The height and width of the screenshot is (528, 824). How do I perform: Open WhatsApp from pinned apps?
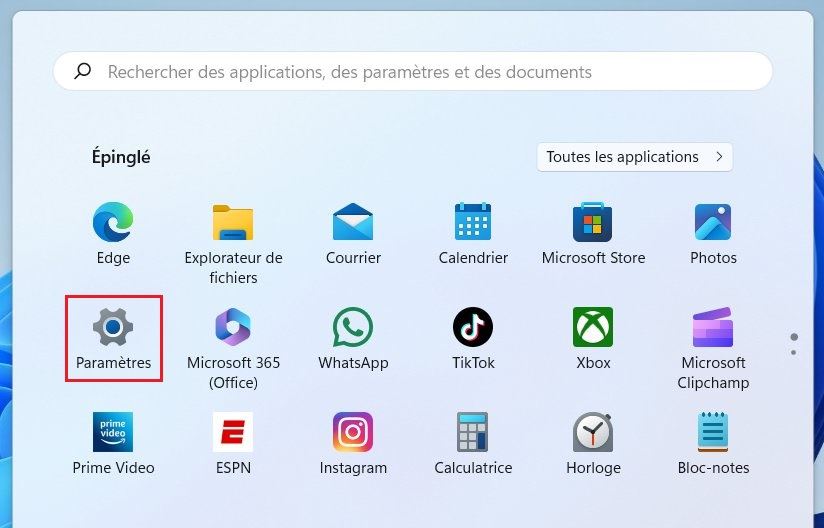click(353, 338)
